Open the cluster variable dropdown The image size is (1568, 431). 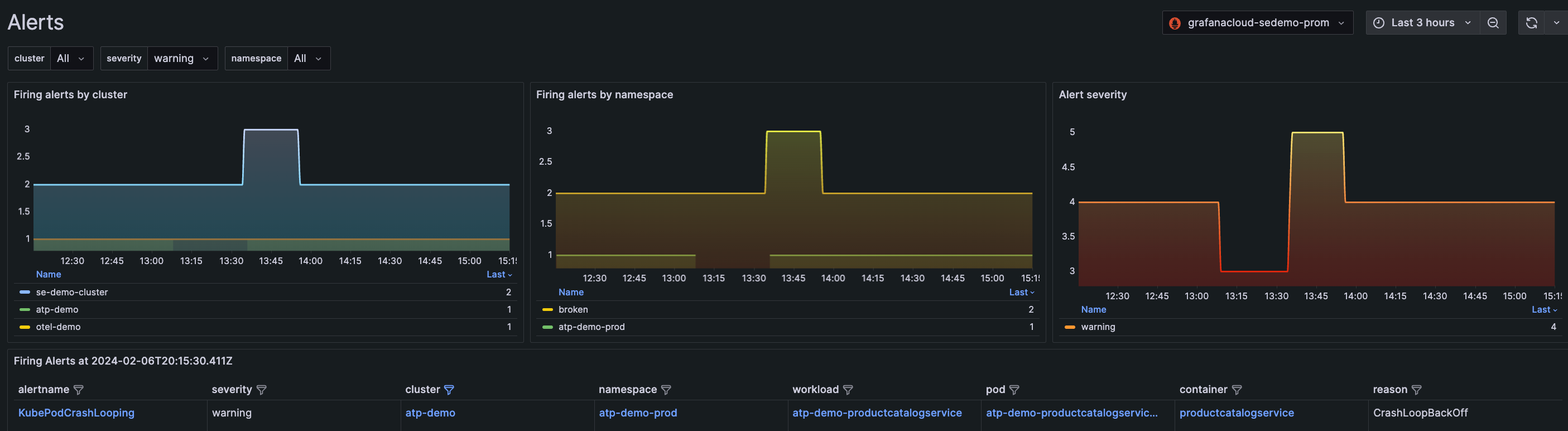71,59
